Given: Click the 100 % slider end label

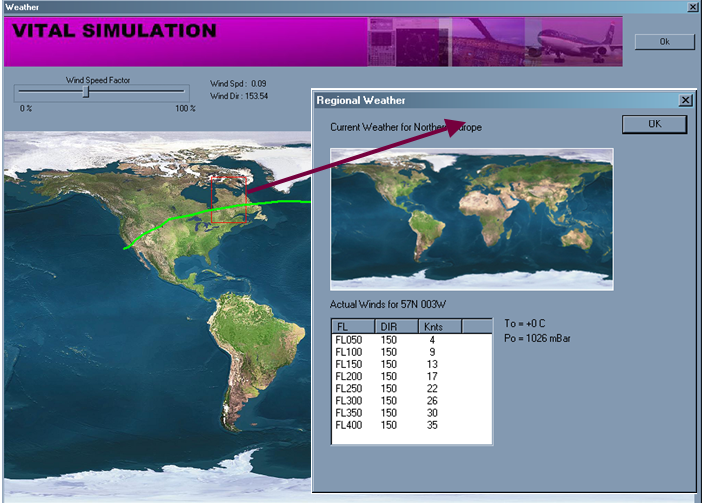Looking at the screenshot, I should point(185,108).
